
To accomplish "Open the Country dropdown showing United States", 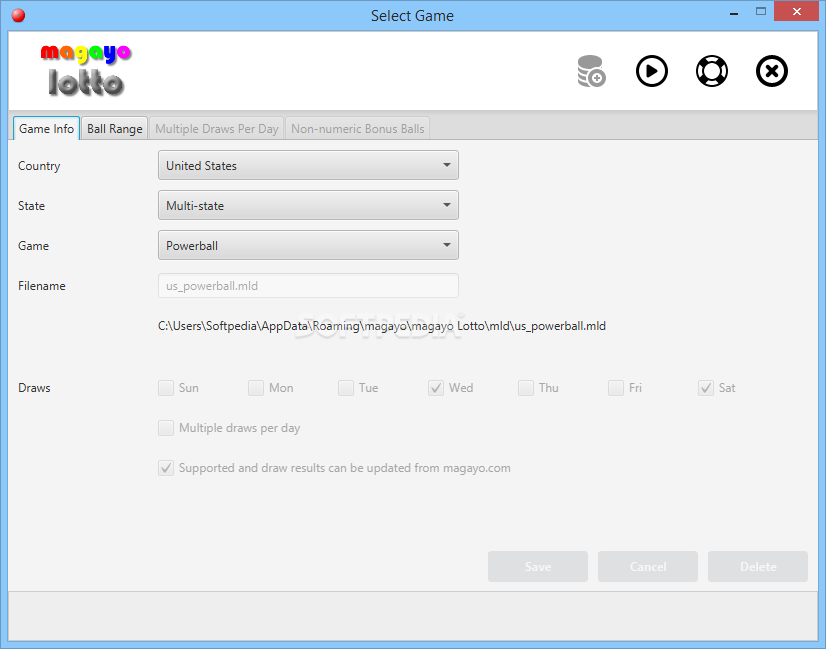I will (x=308, y=165).
